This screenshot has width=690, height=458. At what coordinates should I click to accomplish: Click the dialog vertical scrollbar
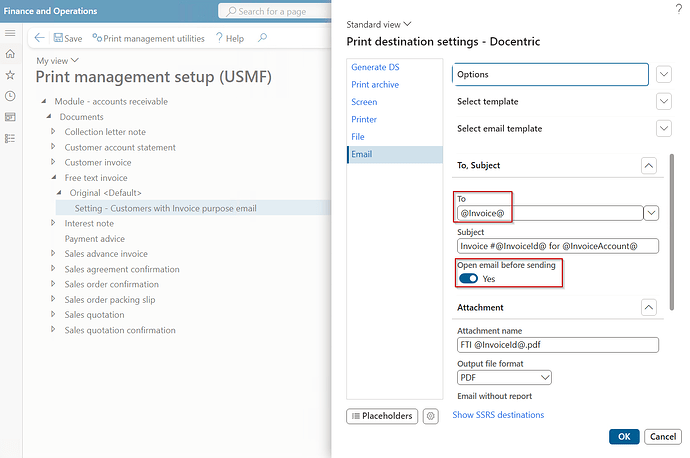pos(672,232)
